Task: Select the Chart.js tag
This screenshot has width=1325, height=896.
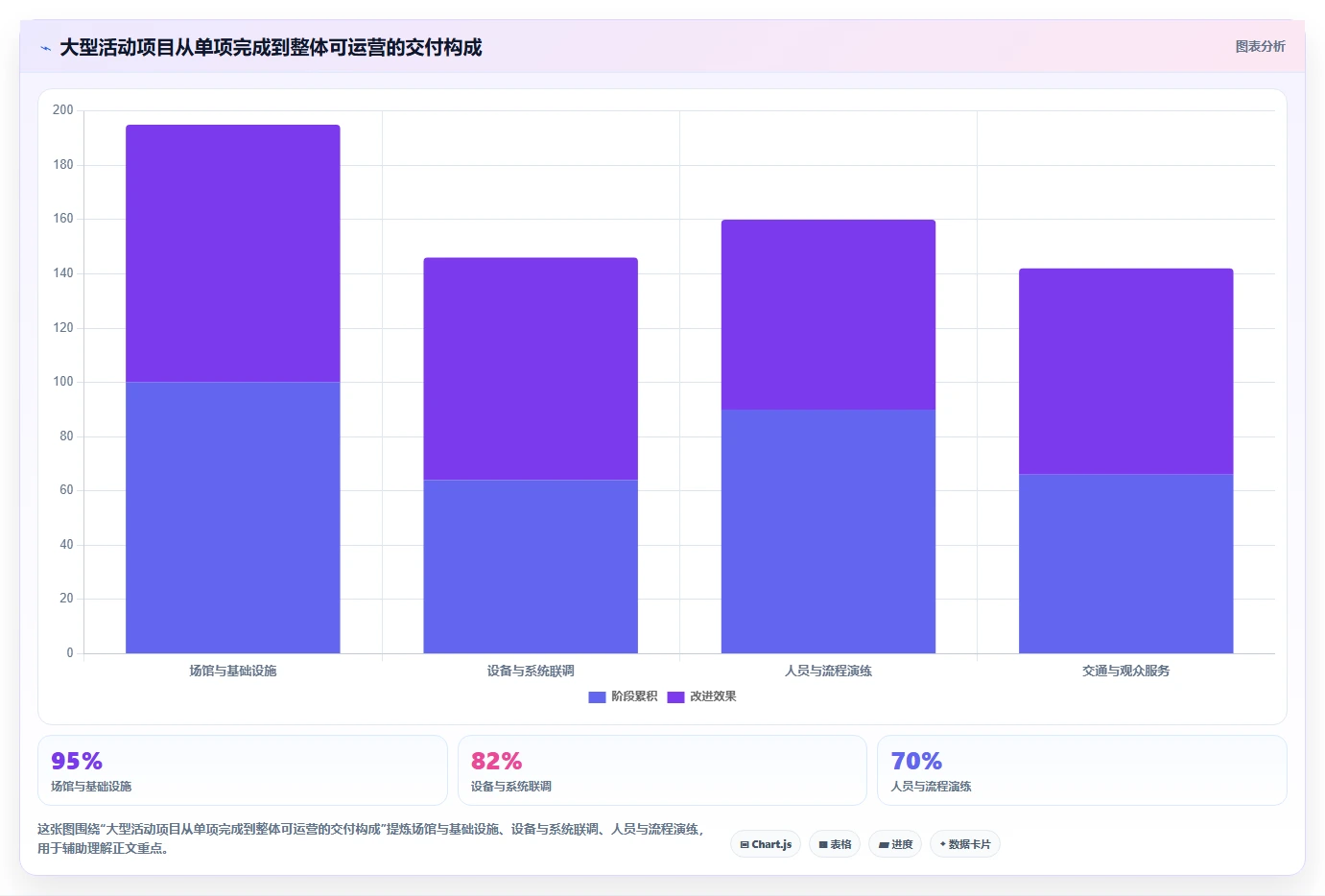Action: point(766,844)
